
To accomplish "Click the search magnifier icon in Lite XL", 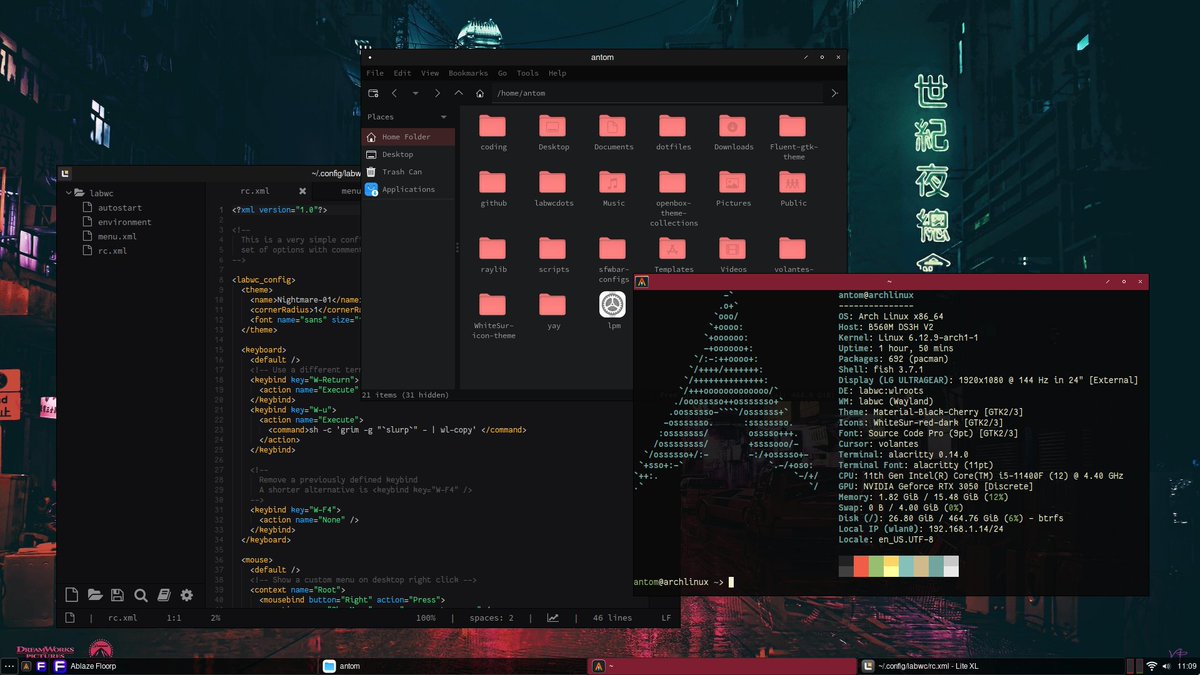I will tap(141, 595).
